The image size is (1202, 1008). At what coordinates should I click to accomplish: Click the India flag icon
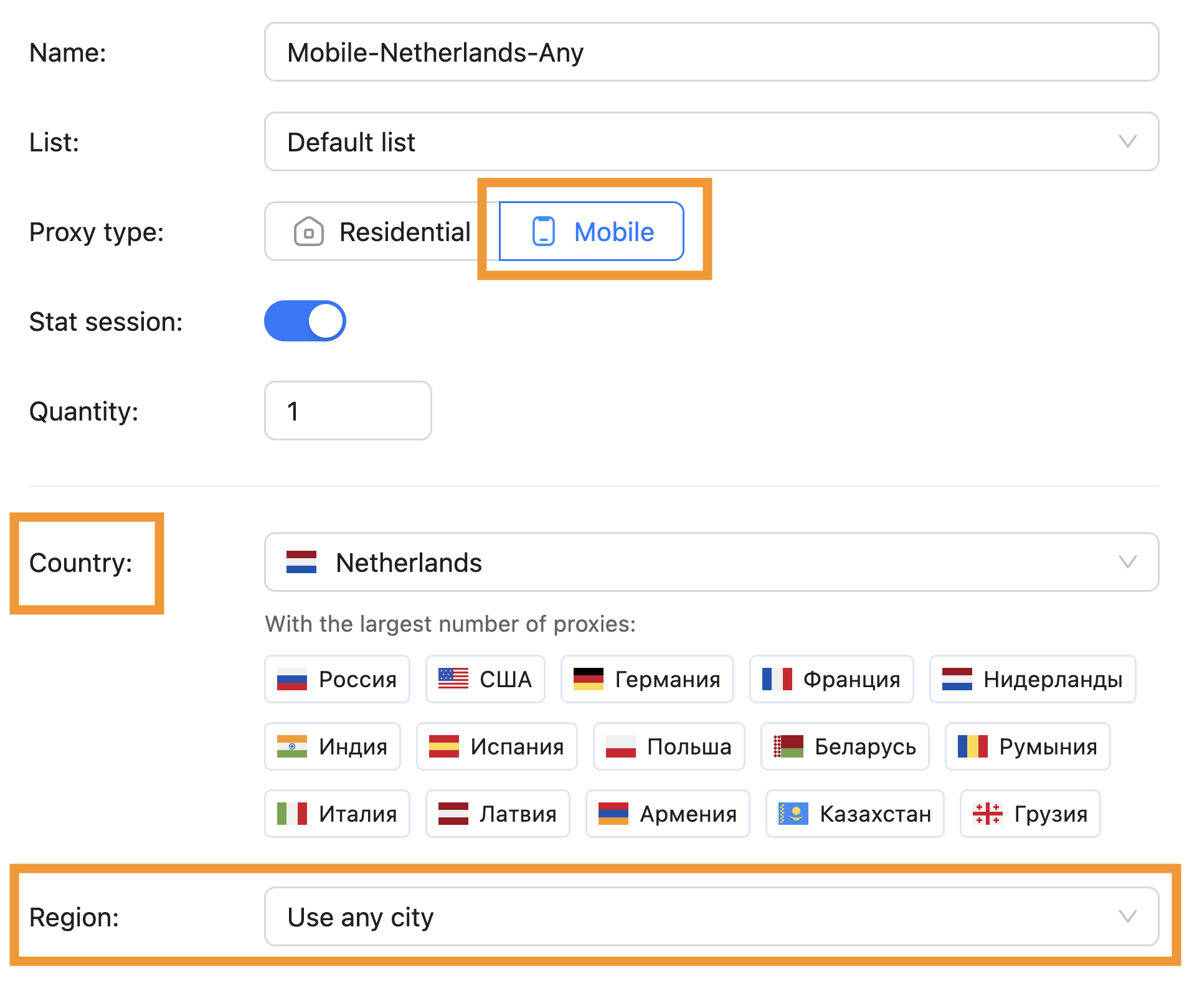[x=291, y=746]
